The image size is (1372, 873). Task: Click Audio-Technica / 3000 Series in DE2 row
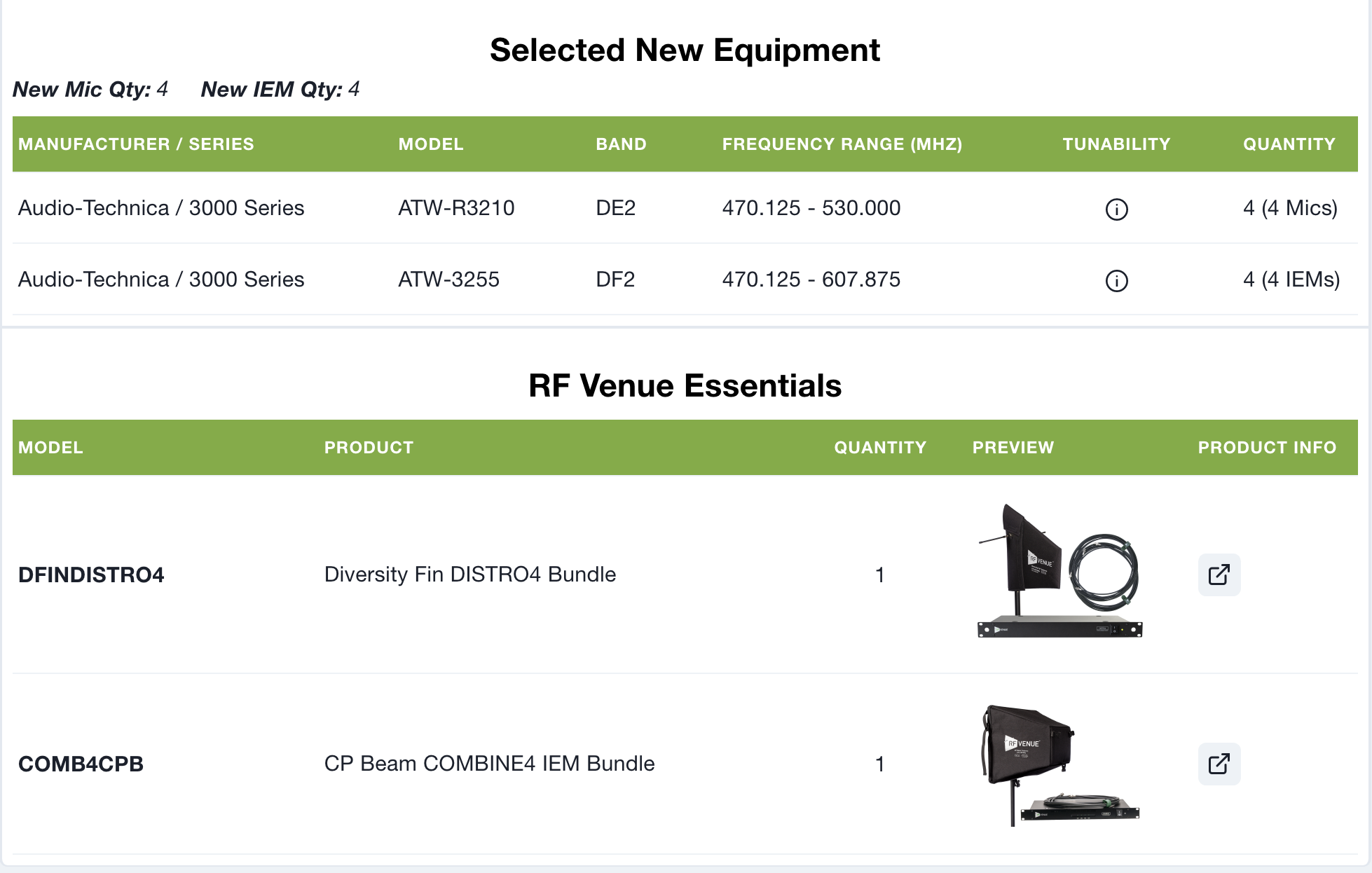(x=161, y=208)
